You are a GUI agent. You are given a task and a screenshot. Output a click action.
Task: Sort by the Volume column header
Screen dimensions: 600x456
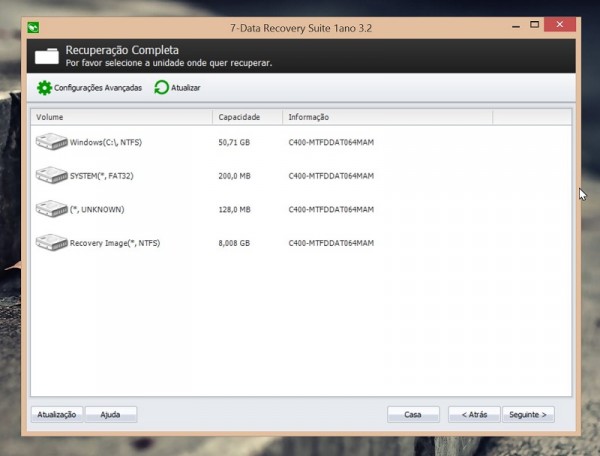tap(122, 117)
